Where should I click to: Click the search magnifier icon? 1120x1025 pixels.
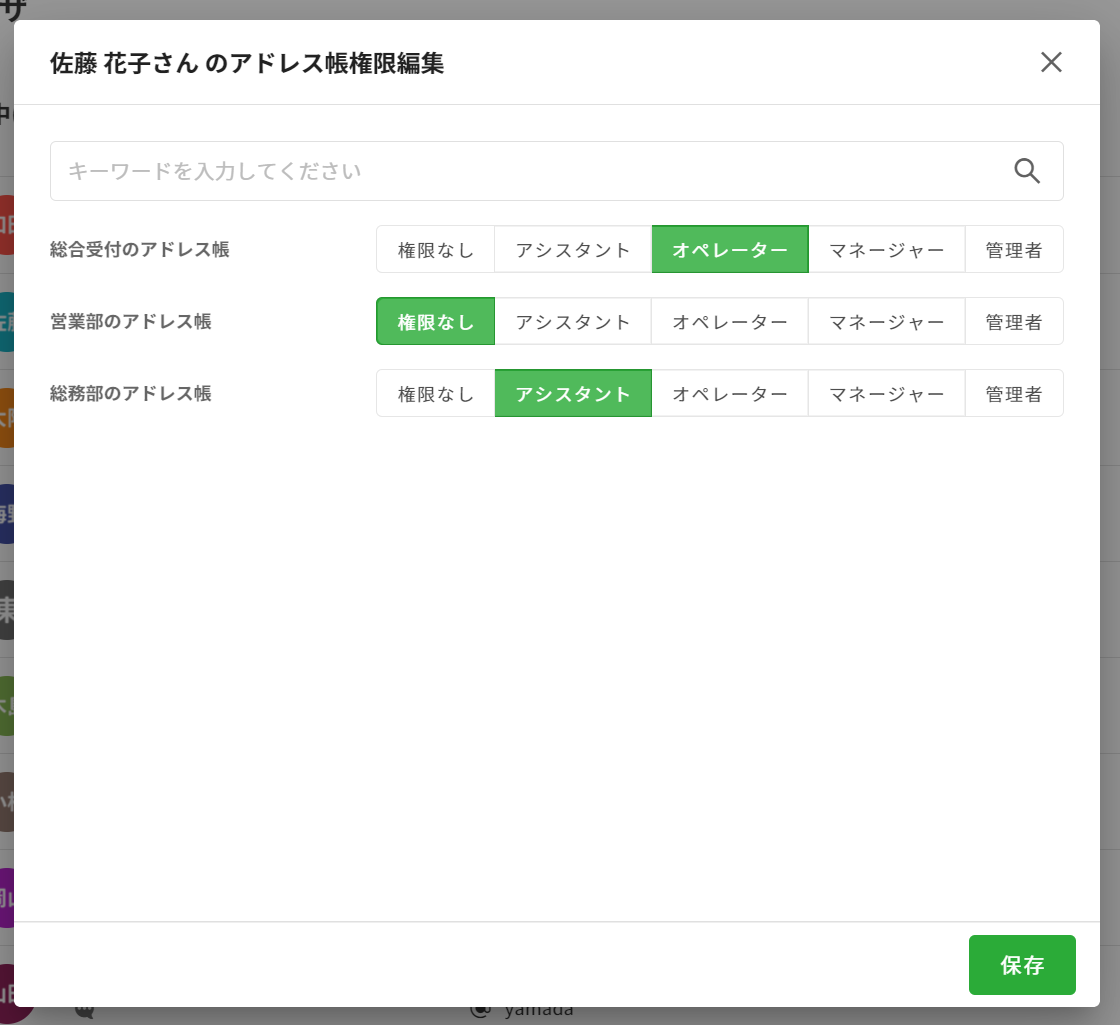(x=1027, y=171)
